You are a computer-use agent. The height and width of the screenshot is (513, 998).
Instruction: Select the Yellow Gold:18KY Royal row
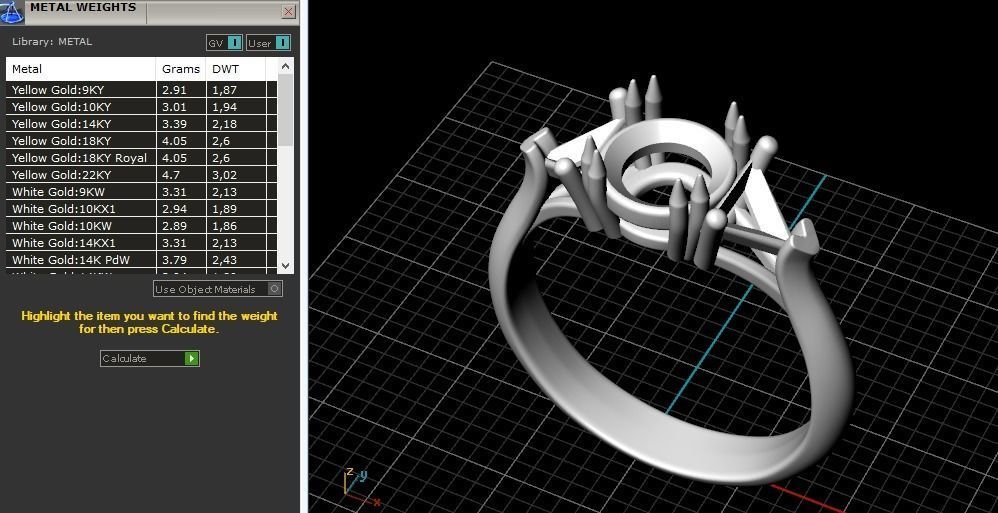click(x=141, y=158)
